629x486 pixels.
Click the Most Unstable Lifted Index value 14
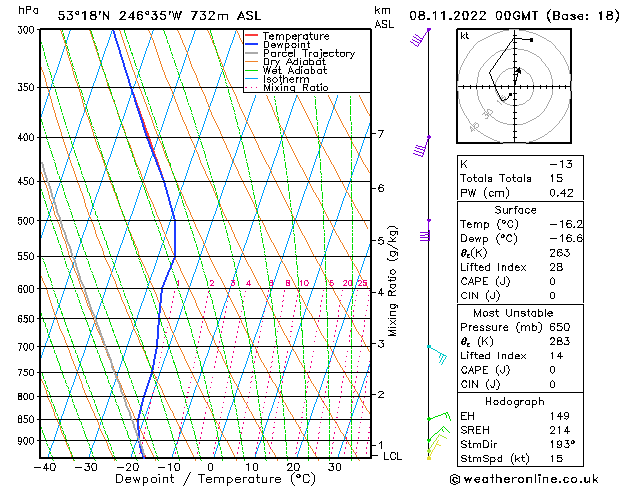pos(556,356)
